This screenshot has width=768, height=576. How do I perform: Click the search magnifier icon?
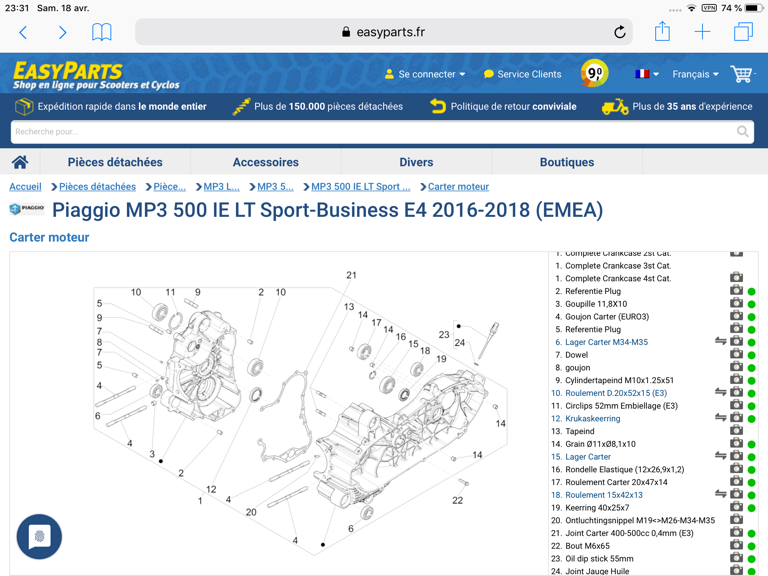click(743, 132)
